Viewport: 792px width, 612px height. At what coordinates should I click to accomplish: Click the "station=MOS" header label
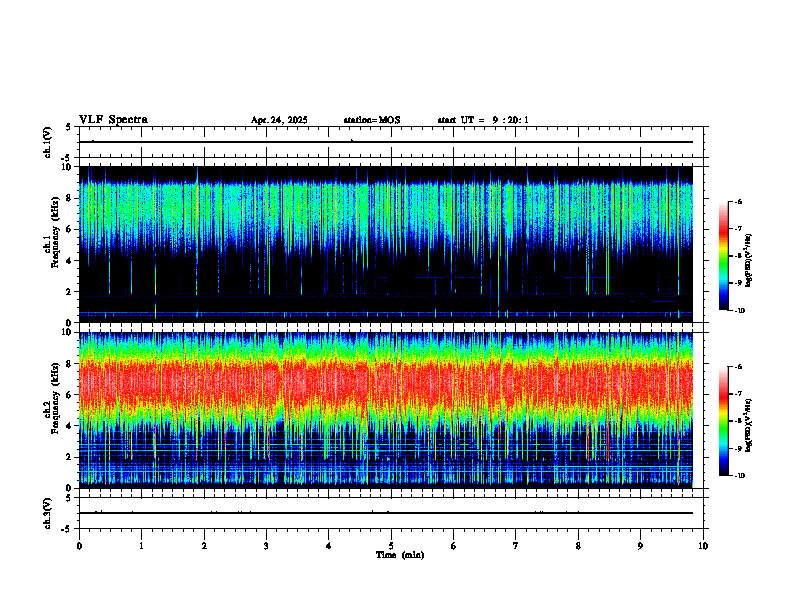coord(372,120)
